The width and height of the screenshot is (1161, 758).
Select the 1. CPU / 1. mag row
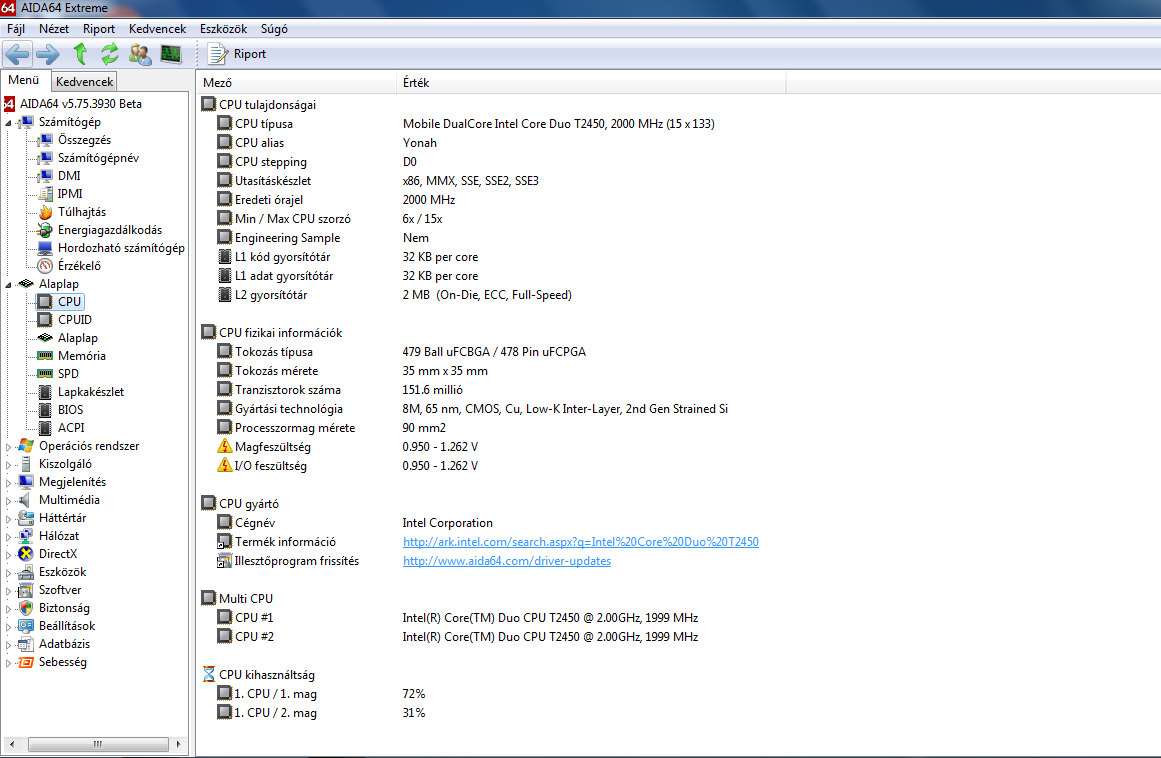pyautogui.click(x=321, y=694)
